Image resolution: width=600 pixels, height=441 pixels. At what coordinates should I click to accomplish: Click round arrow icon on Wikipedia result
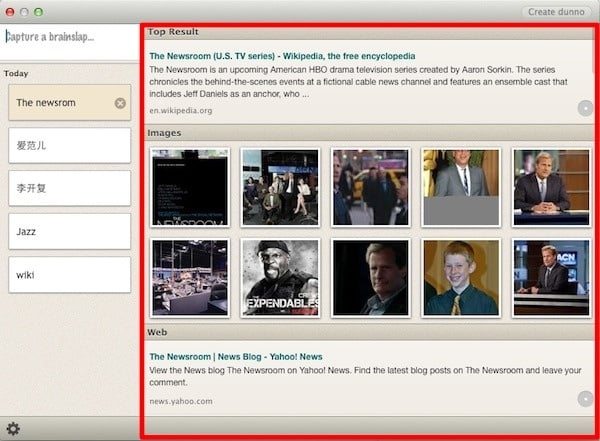(585, 108)
